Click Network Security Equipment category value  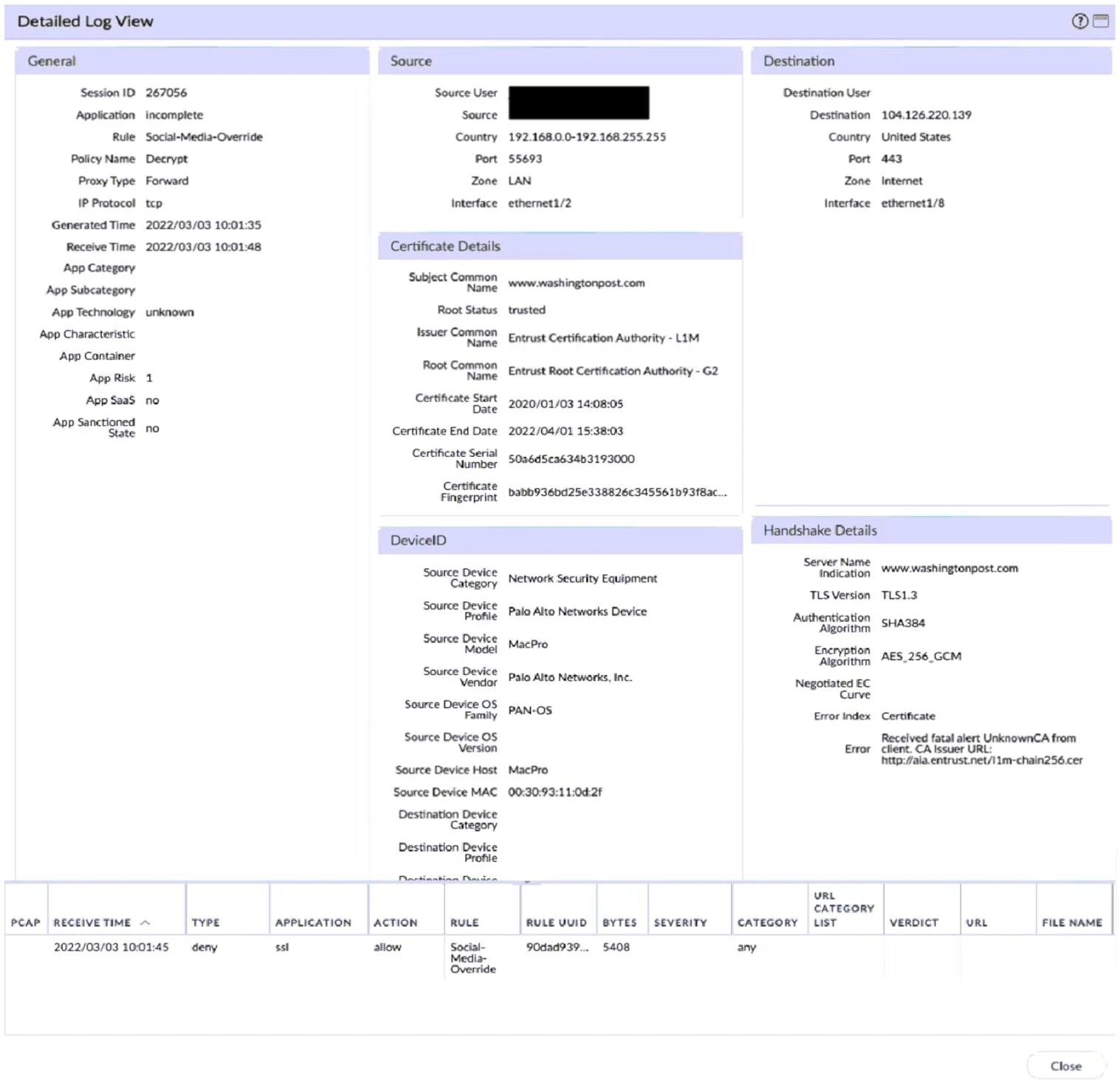click(x=583, y=579)
